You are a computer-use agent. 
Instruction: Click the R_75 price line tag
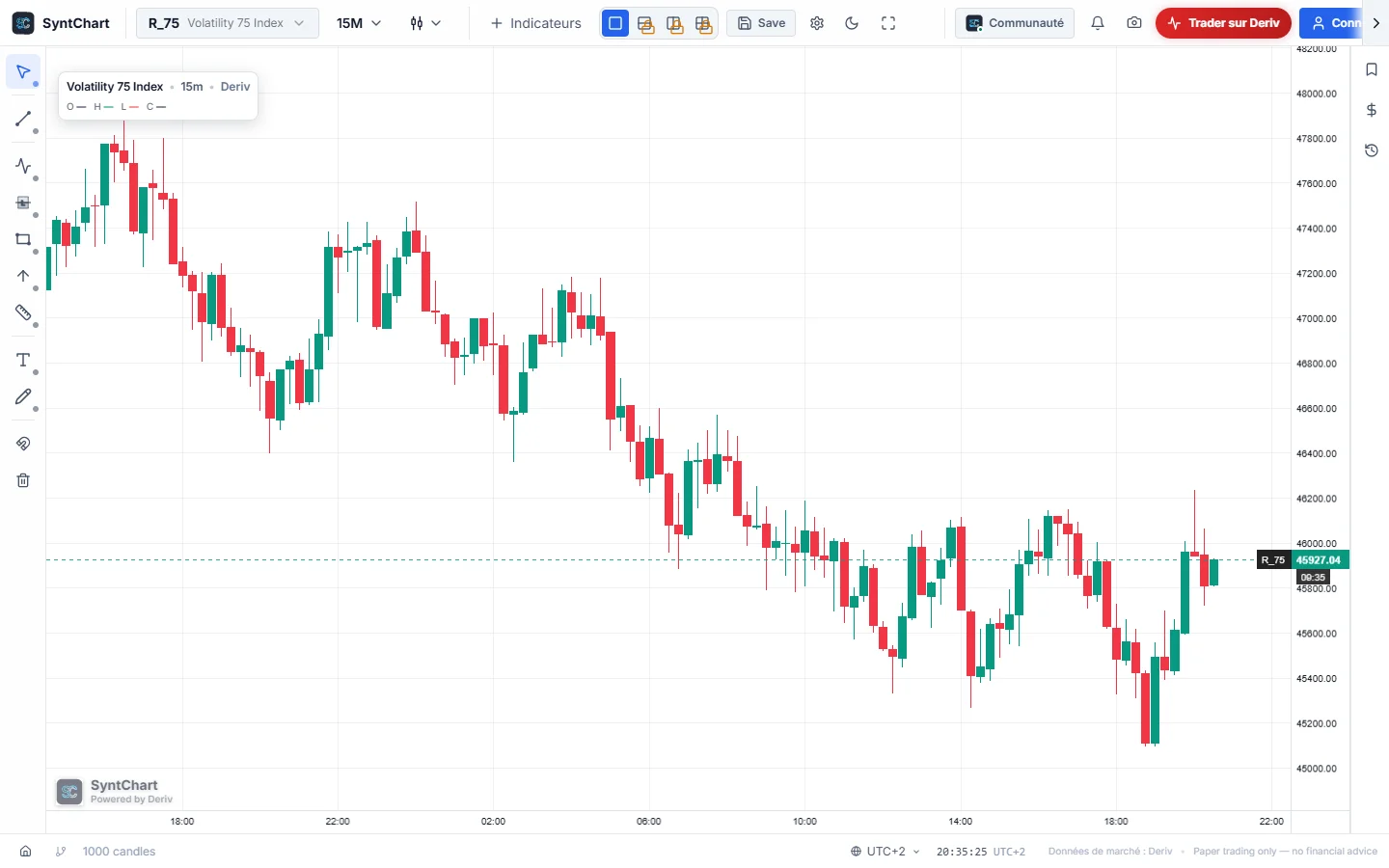[1273, 560]
